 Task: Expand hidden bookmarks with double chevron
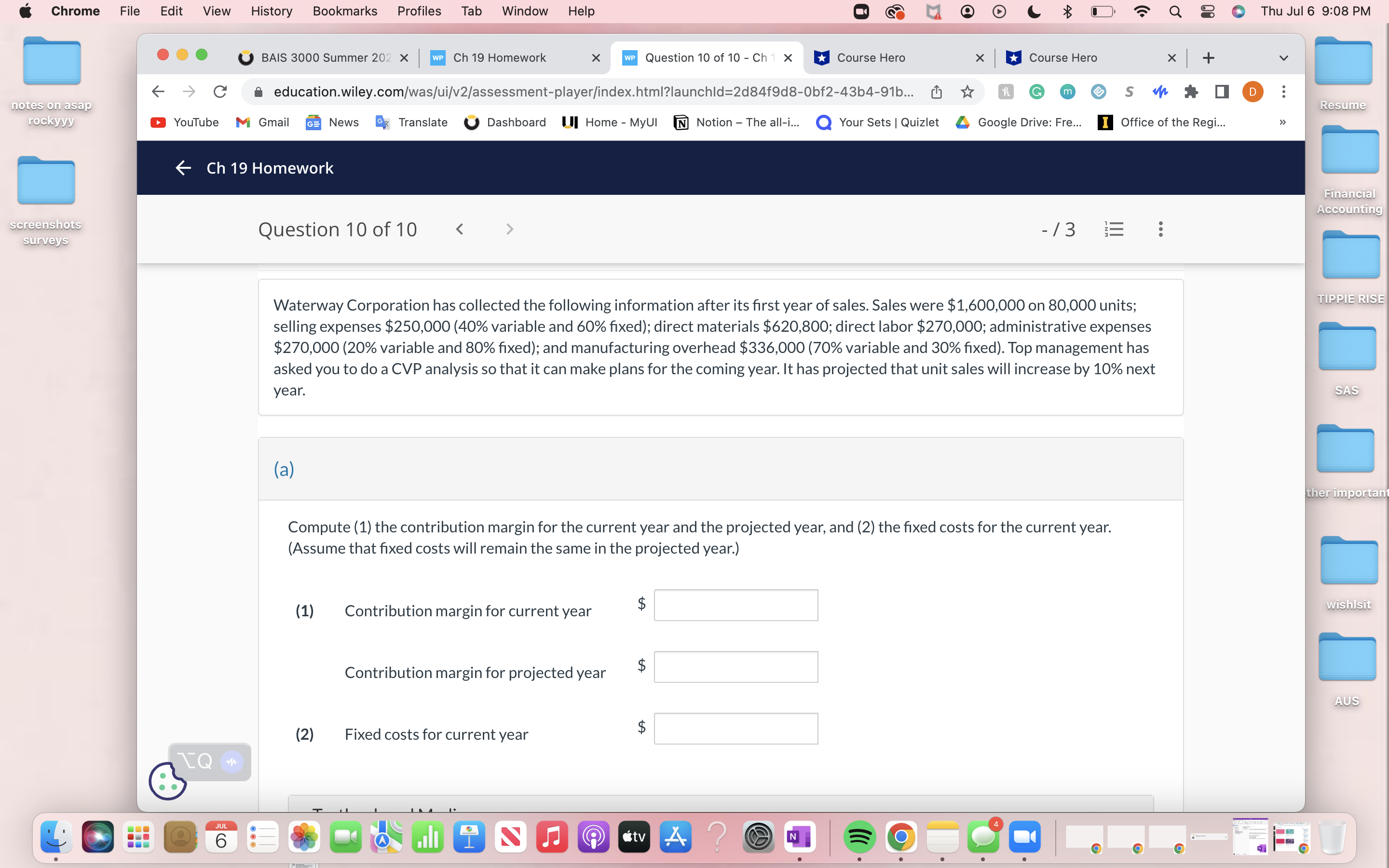tap(1282, 122)
